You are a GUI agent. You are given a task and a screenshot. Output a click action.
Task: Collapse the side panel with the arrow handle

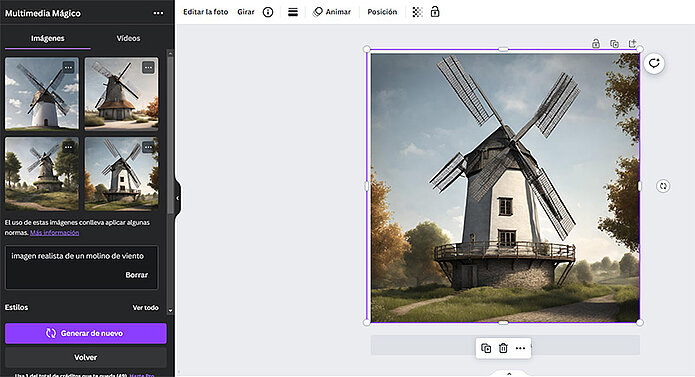[x=177, y=198]
